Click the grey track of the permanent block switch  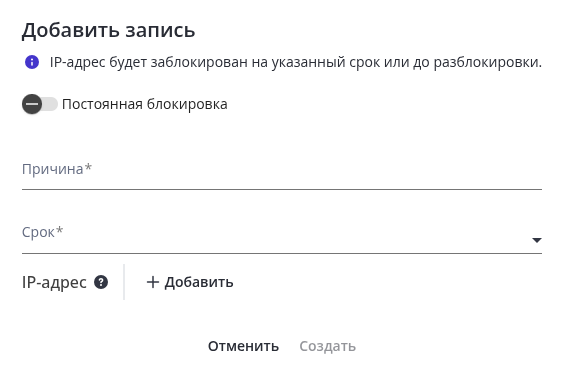coord(50,104)
